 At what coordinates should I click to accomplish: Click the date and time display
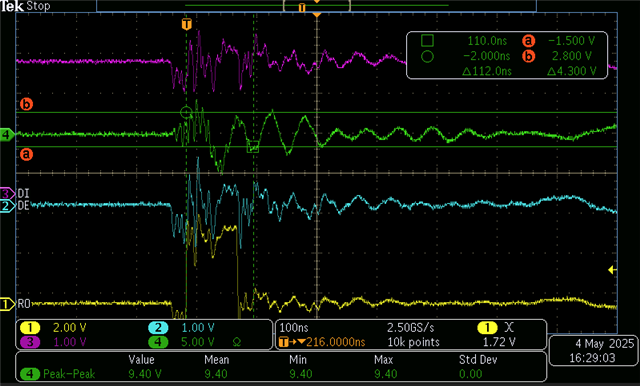click(593, 351)
